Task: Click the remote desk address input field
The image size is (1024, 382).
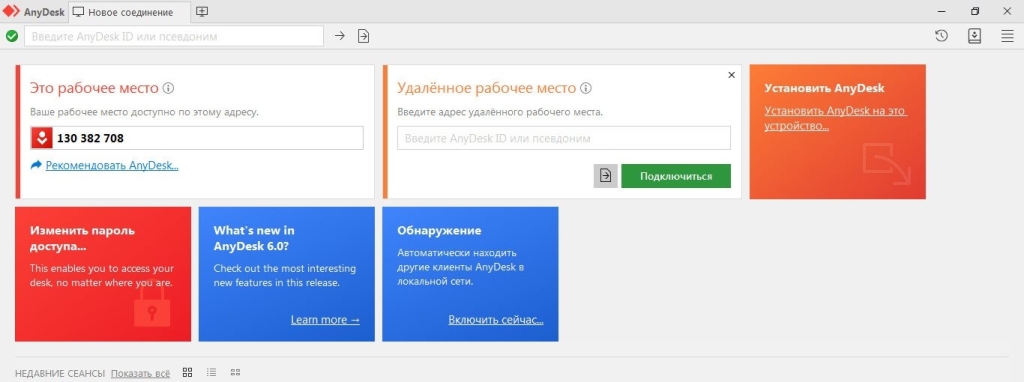Action: tap(564, 138)
